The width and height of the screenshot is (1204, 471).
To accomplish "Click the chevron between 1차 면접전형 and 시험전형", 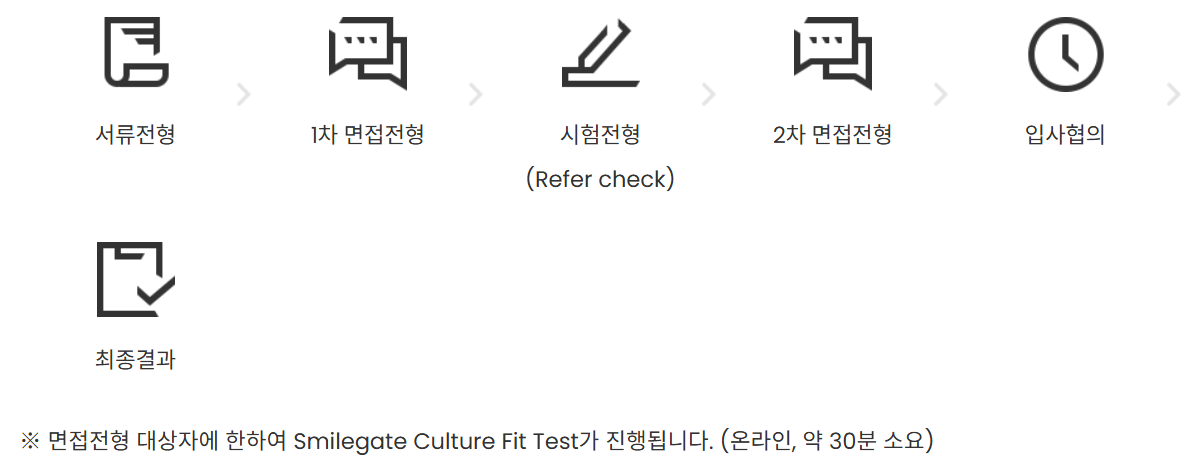I will (476, 95).
